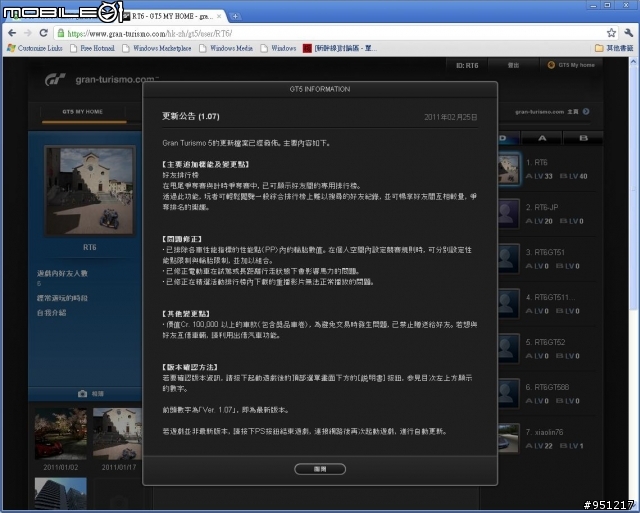Click avatar icon next to RT6GT51
Viewport: 640px width, 513px height.
tap(509, 259)
